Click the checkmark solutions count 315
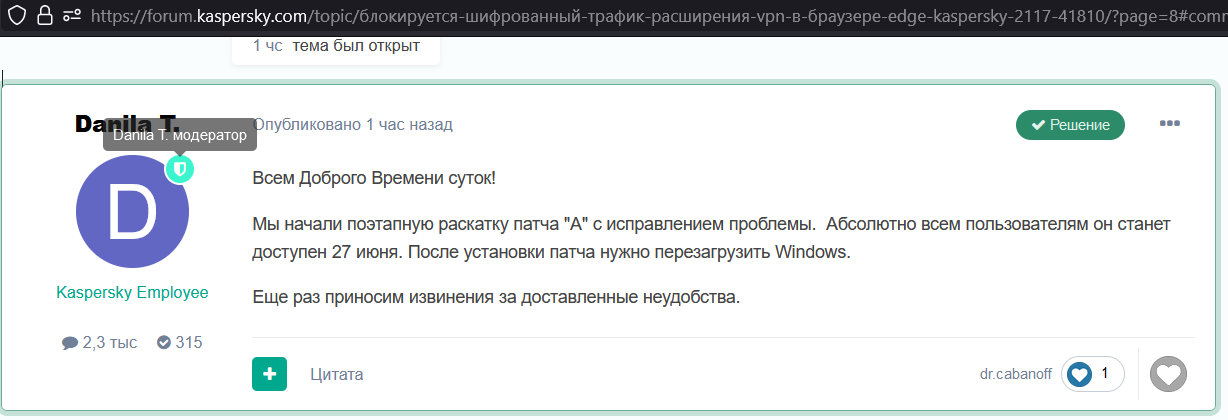Viewport: 1228px width, 420px height. 180,342
